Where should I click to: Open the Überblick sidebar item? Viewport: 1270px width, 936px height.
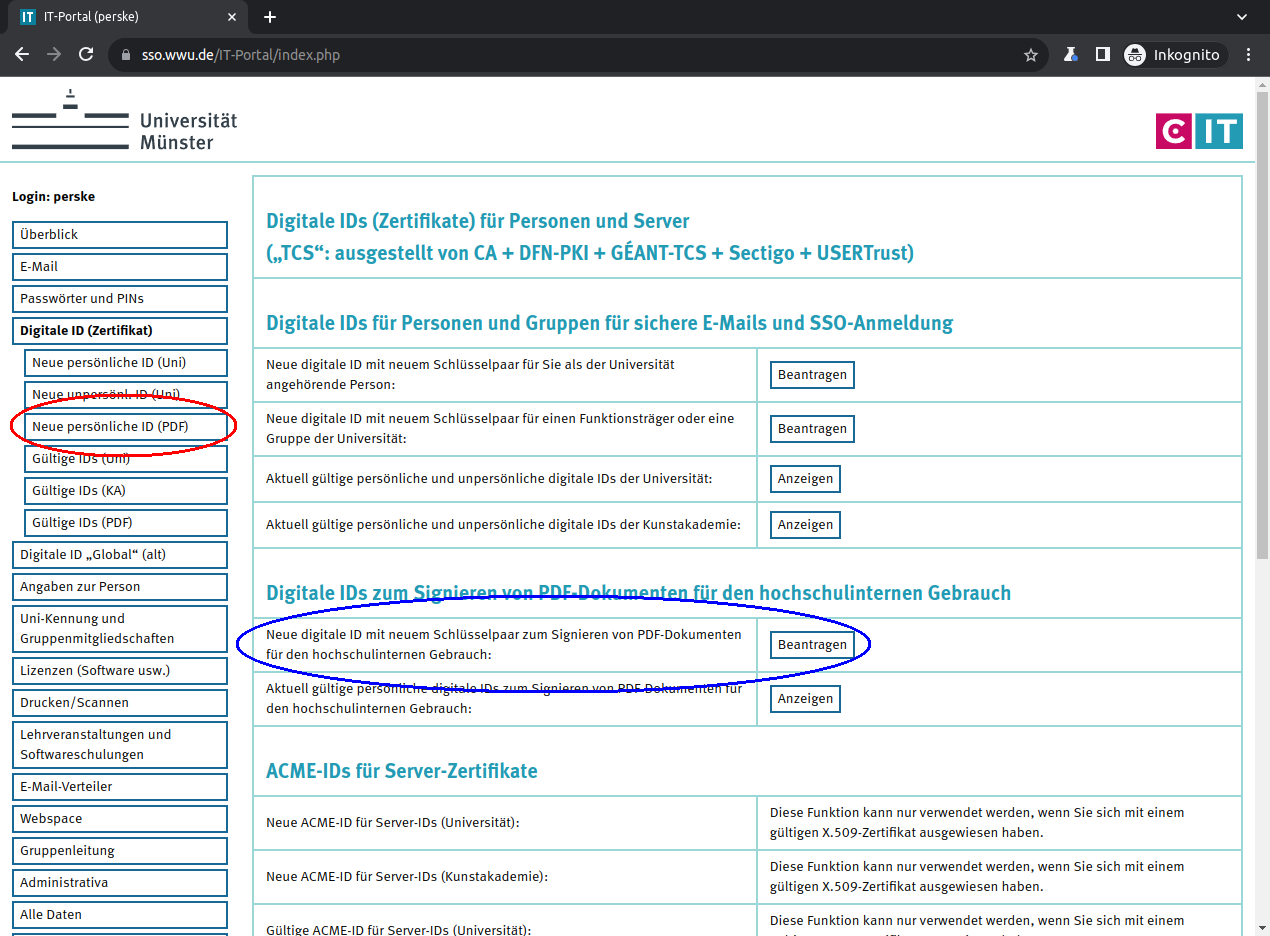click(x=119, y=235)
